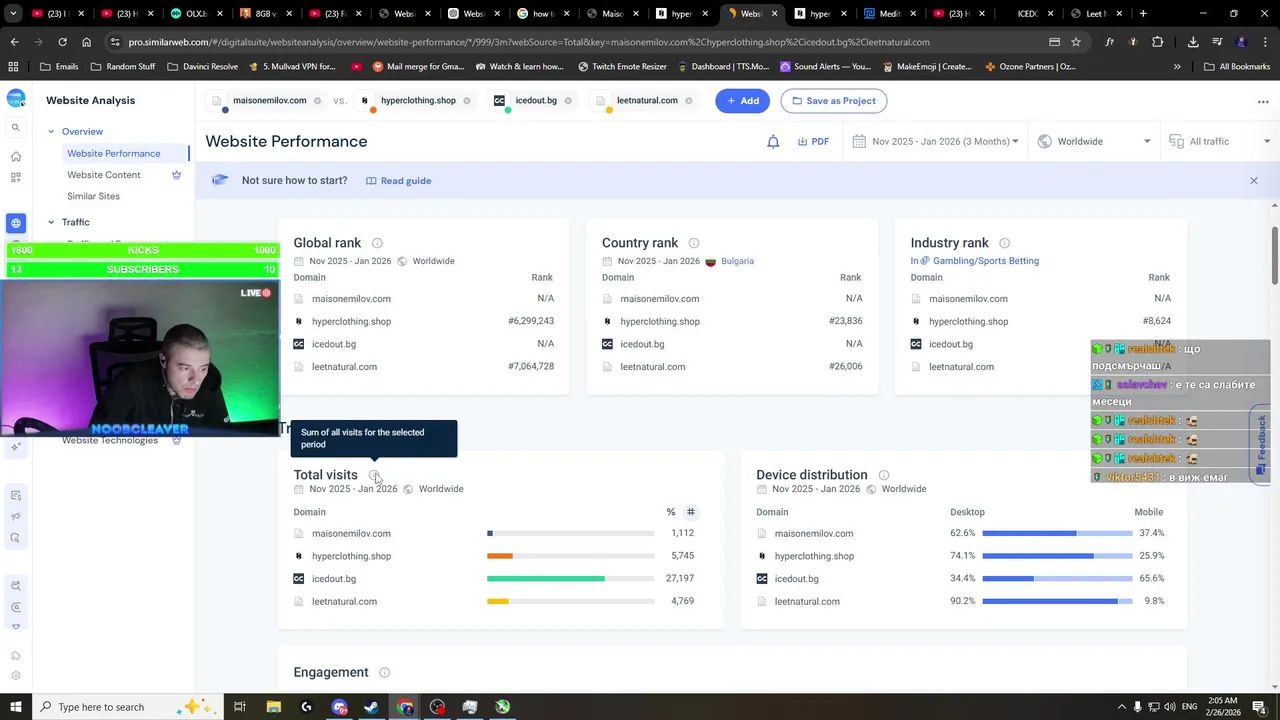Go to home icon in Similarweb sidebar
Screen dimensions: 1280x720
15,156
